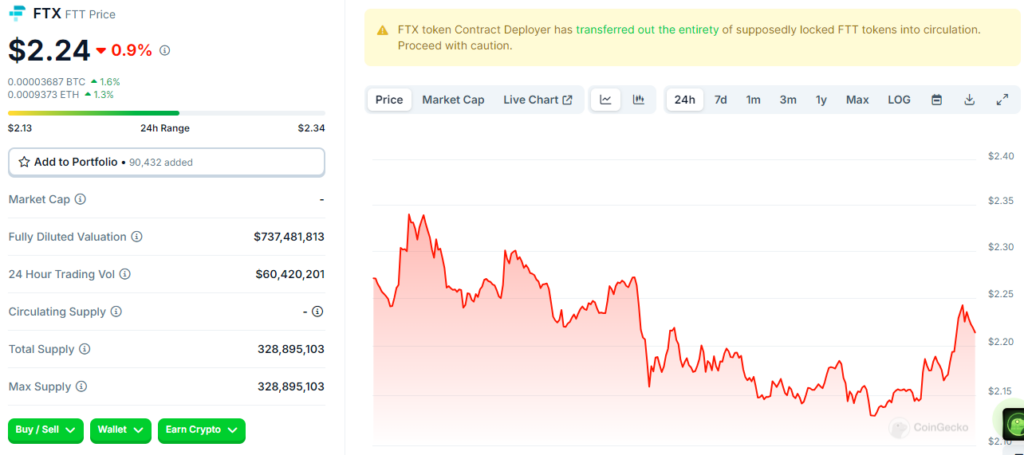This screenshot has height=455, width=1024.
Task: Select the 24h time range
Action: tap(684, 100)
